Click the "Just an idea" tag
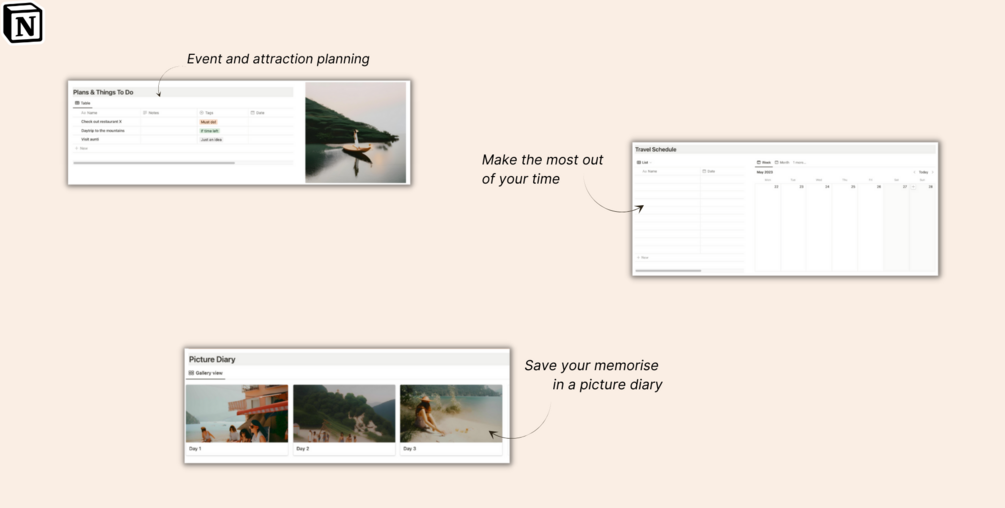This screenshot has height=508, width=1005. point(211,140)
